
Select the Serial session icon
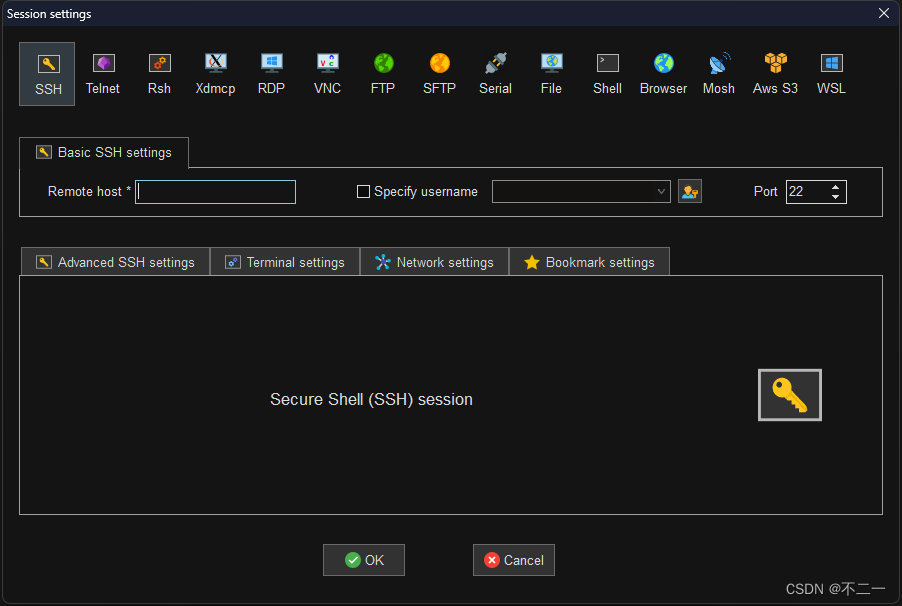(495, 72)
